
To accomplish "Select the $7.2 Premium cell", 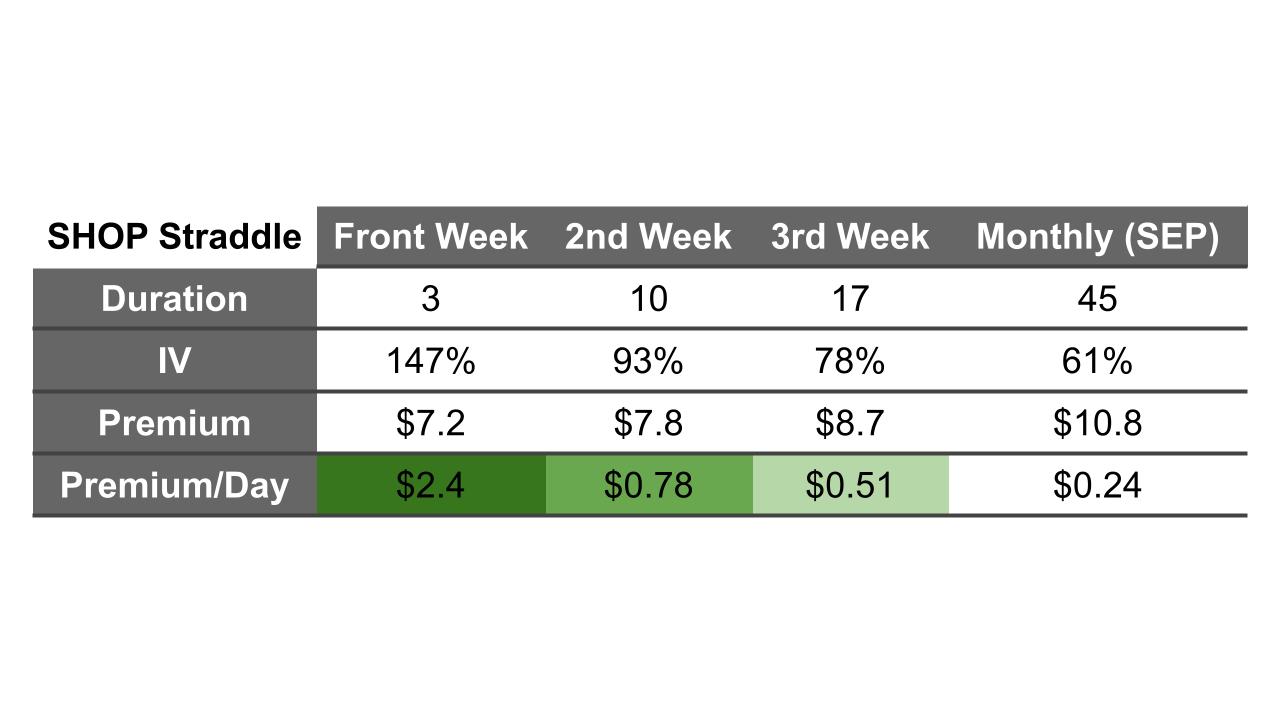I will (430, 423).
